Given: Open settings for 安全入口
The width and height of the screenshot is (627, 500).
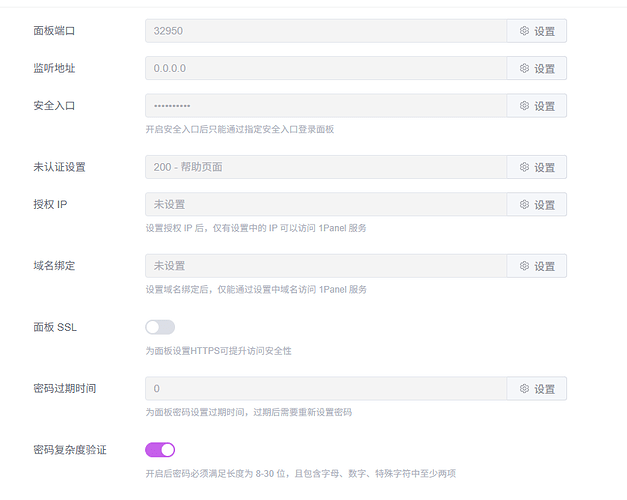Looking at the screenshot, I should [x=537, y=106].
